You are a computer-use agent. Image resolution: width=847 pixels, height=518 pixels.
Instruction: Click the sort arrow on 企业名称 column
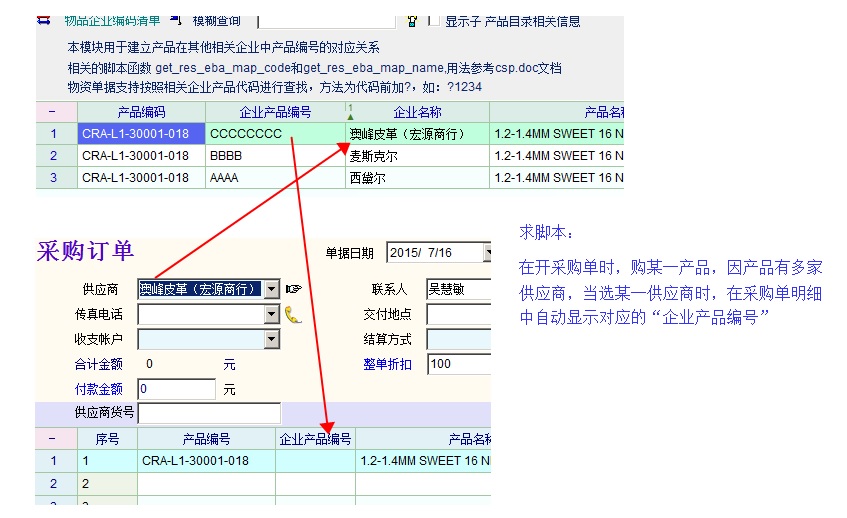click(350, 112)
